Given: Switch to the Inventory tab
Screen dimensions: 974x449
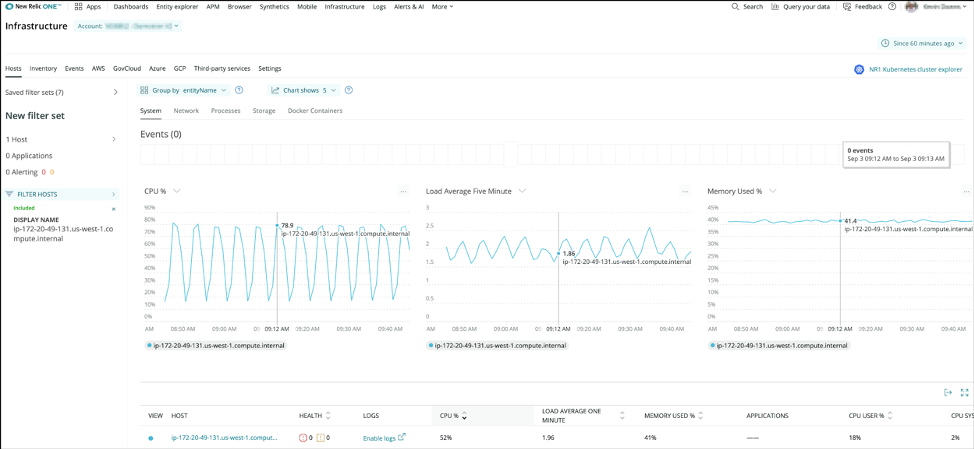Looking at the screenshot, I should pos(43,68).
